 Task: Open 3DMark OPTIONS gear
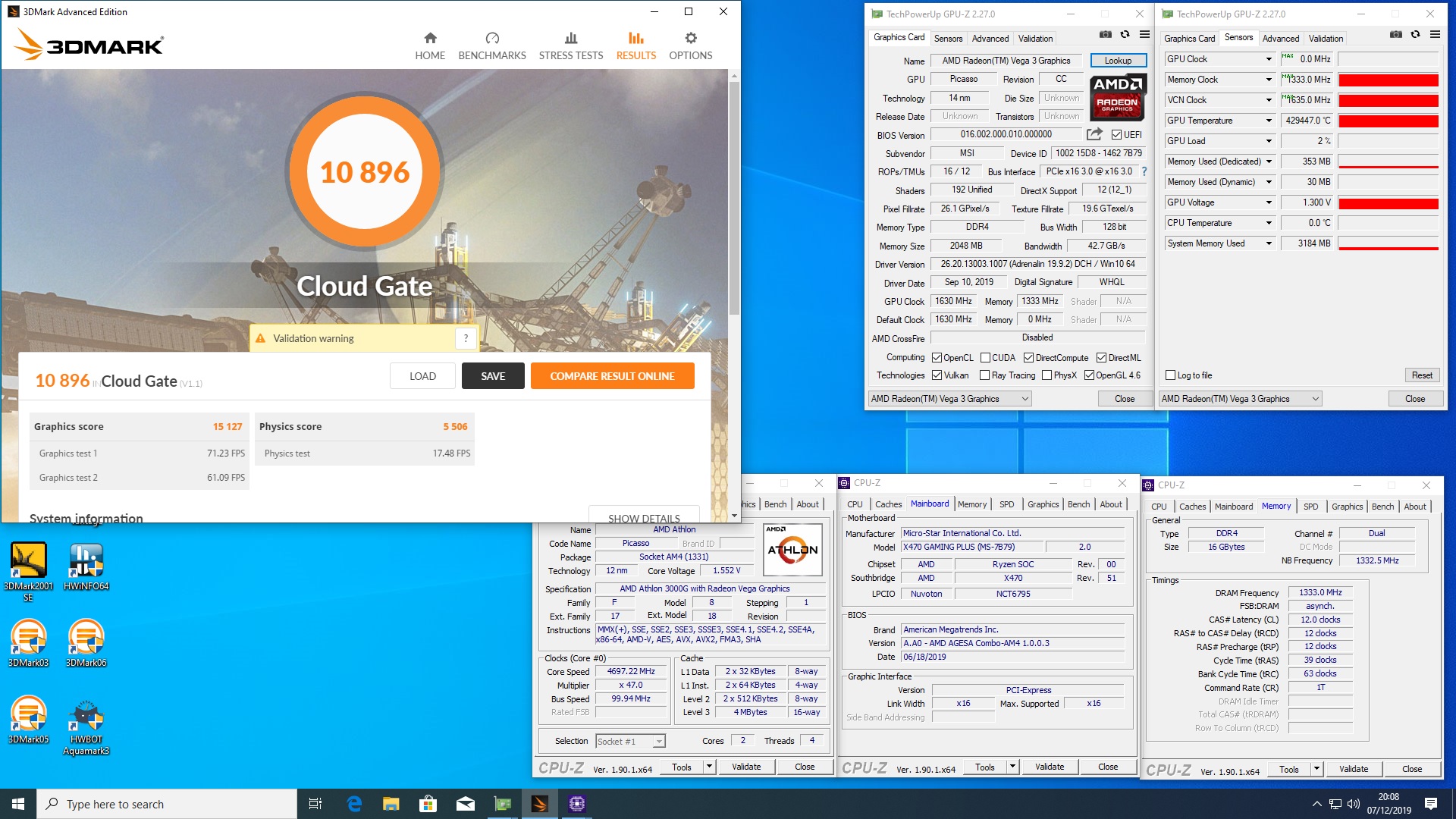click(x=690, y=46)
